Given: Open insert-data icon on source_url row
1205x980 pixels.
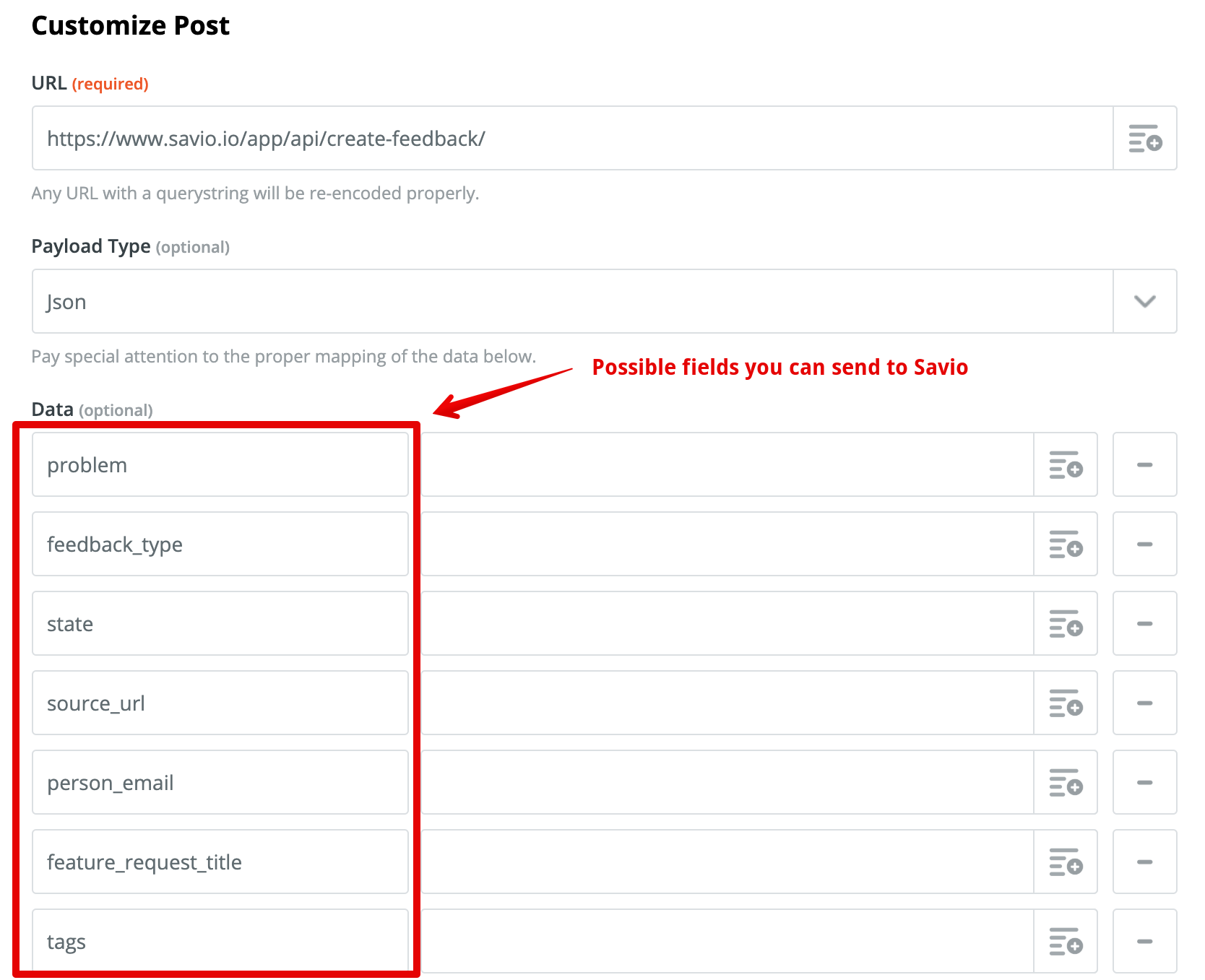Looking at the screenshot, I should tap(1066, 703).
